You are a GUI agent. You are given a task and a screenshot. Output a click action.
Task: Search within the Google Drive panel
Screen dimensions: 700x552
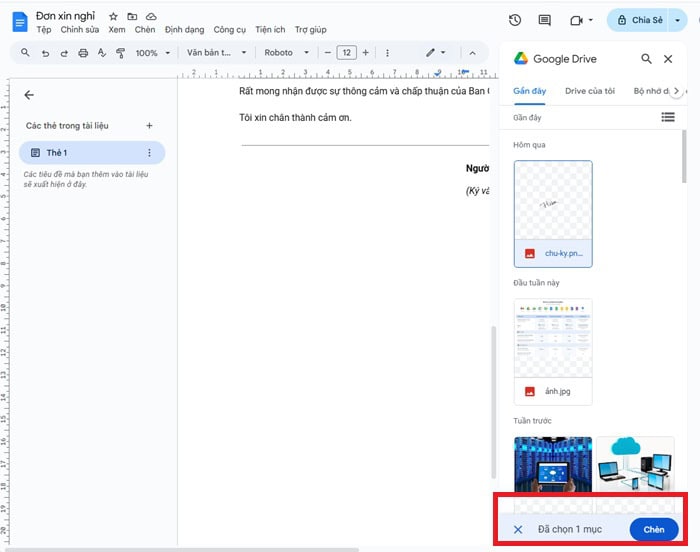tap(647, 59)
